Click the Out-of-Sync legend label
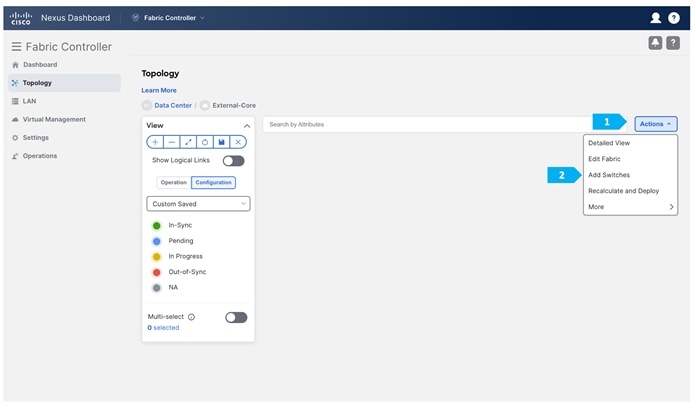The width and height of the screenshot is (696, 412). pos(187,272)
